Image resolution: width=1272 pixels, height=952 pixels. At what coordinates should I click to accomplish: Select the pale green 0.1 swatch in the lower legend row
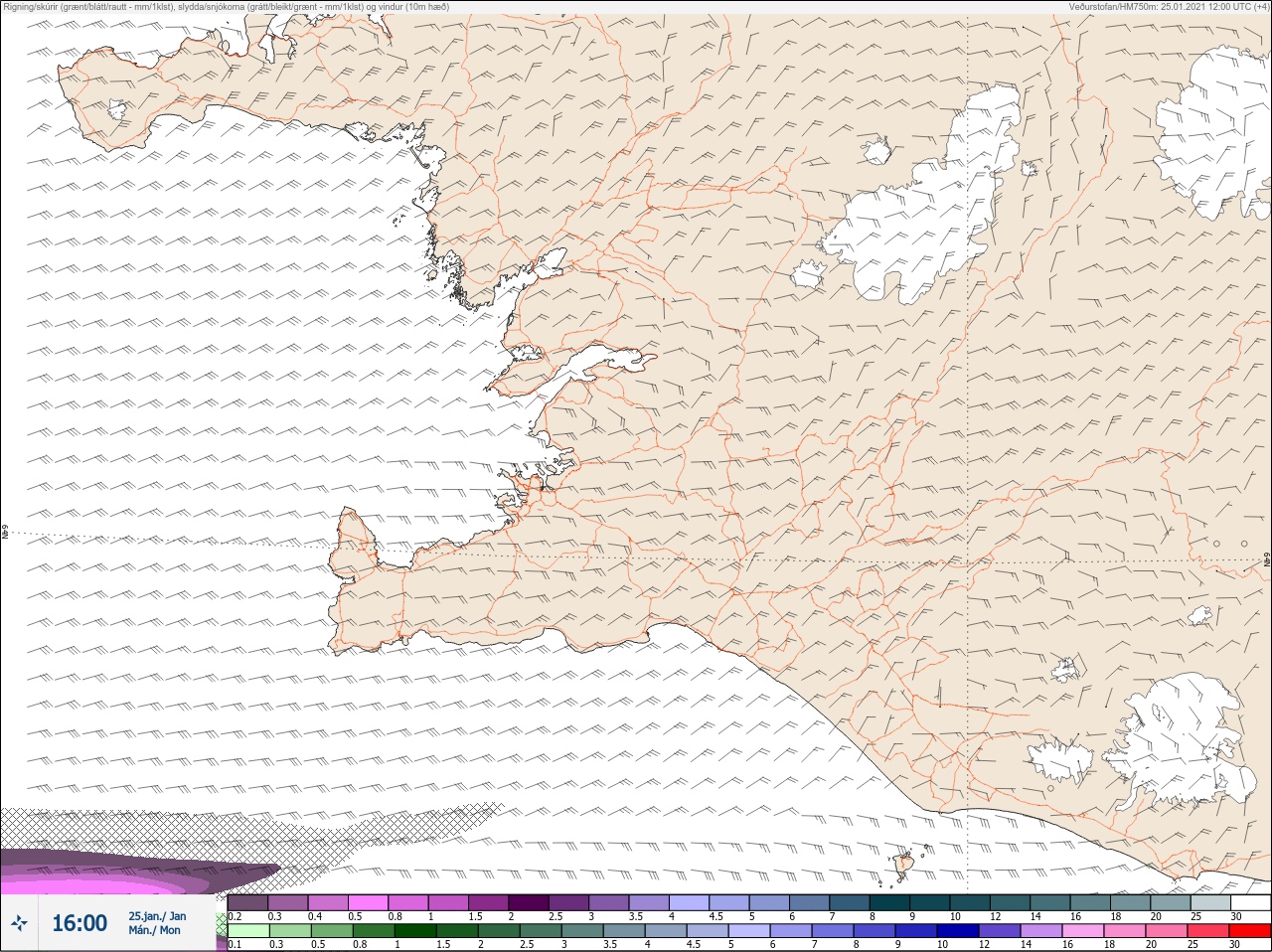(248, 931)
